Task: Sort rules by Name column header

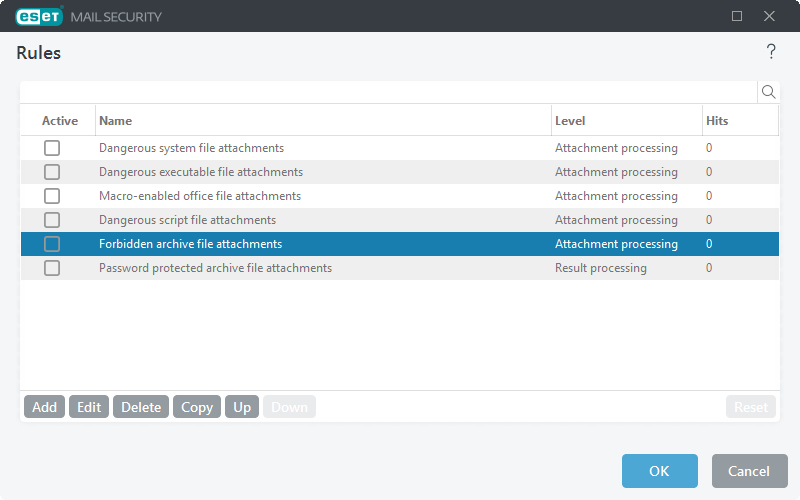Action: click(322, 121)
